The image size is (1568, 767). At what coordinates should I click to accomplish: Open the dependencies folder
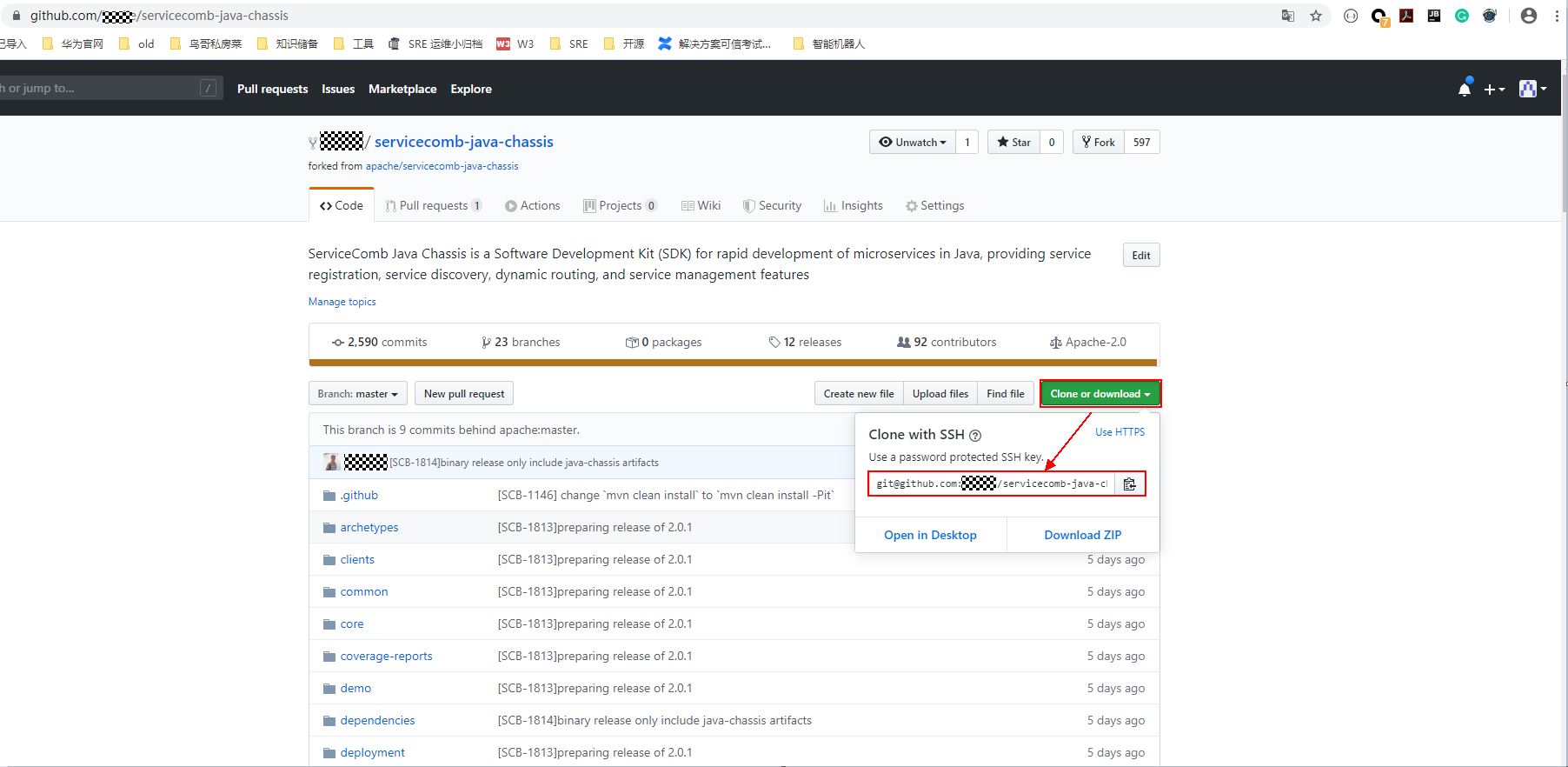pyautogui.click(x=377, y=720)
